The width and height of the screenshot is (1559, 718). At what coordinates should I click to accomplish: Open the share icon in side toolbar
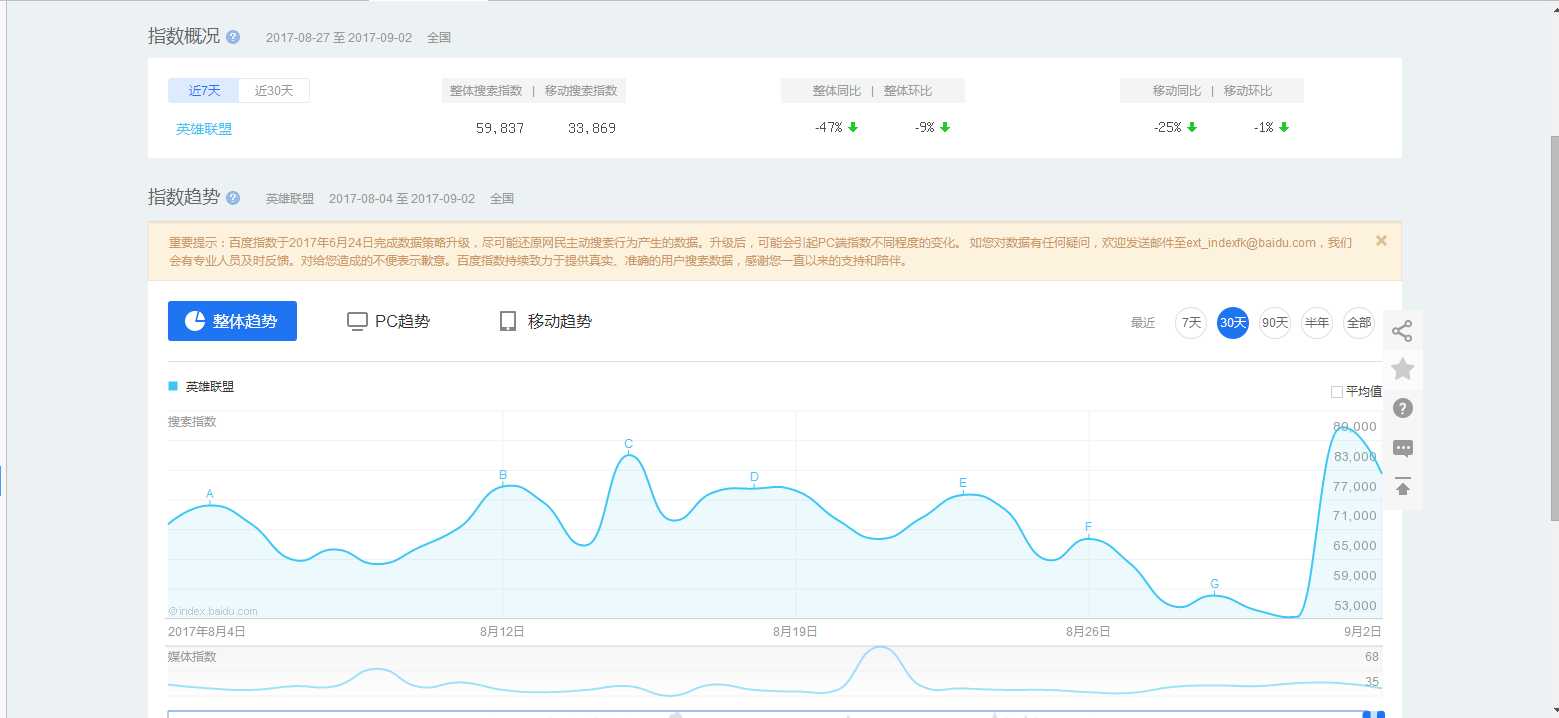[1402, 331]
